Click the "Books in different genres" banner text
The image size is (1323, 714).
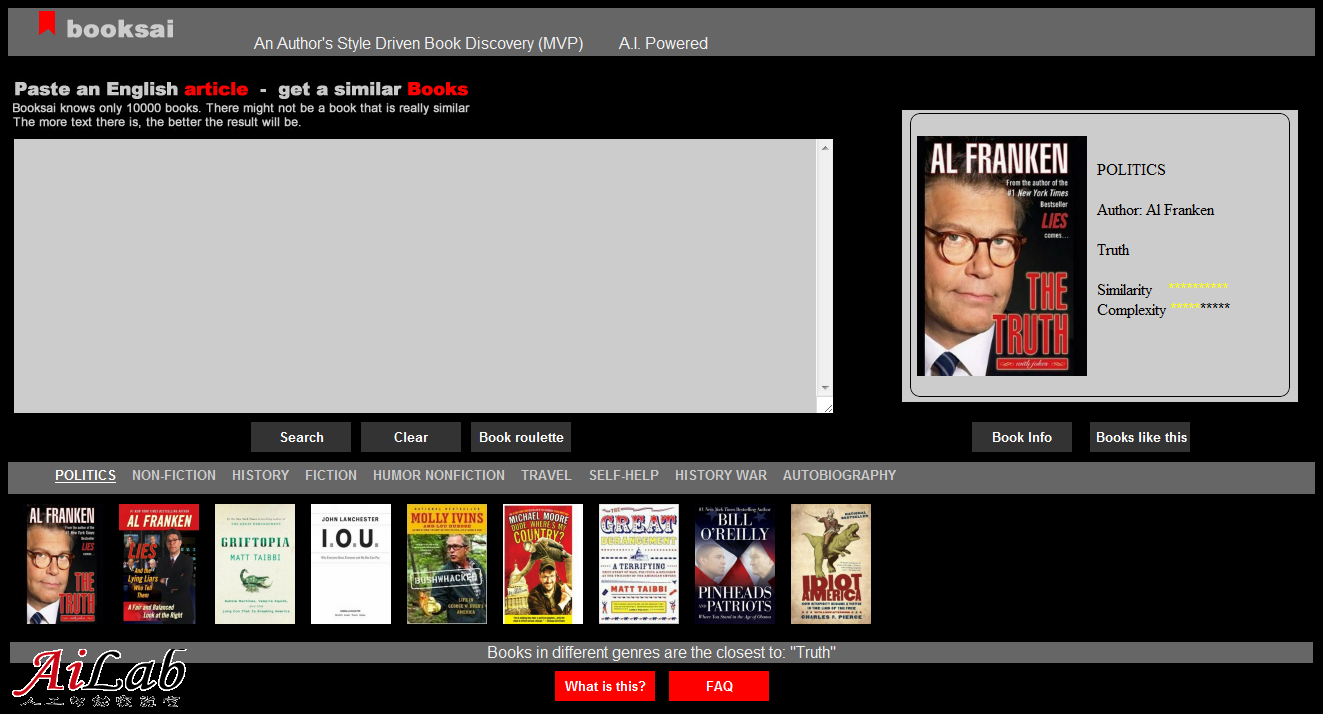(661, 652)
